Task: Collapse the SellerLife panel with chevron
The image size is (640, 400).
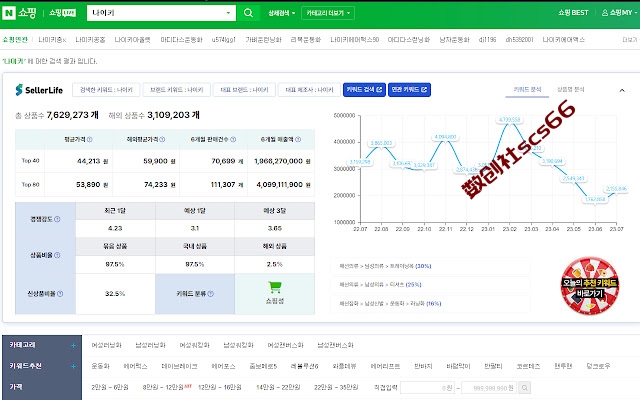Action: 622,90
